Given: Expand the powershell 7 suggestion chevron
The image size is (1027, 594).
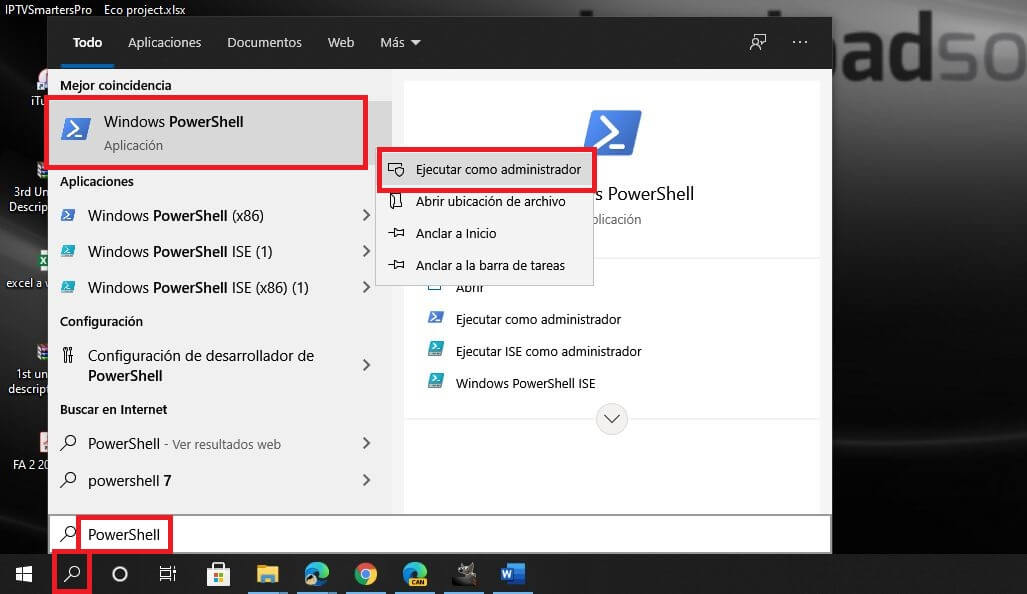Looking at the screenshot, I should coord(366,480).
